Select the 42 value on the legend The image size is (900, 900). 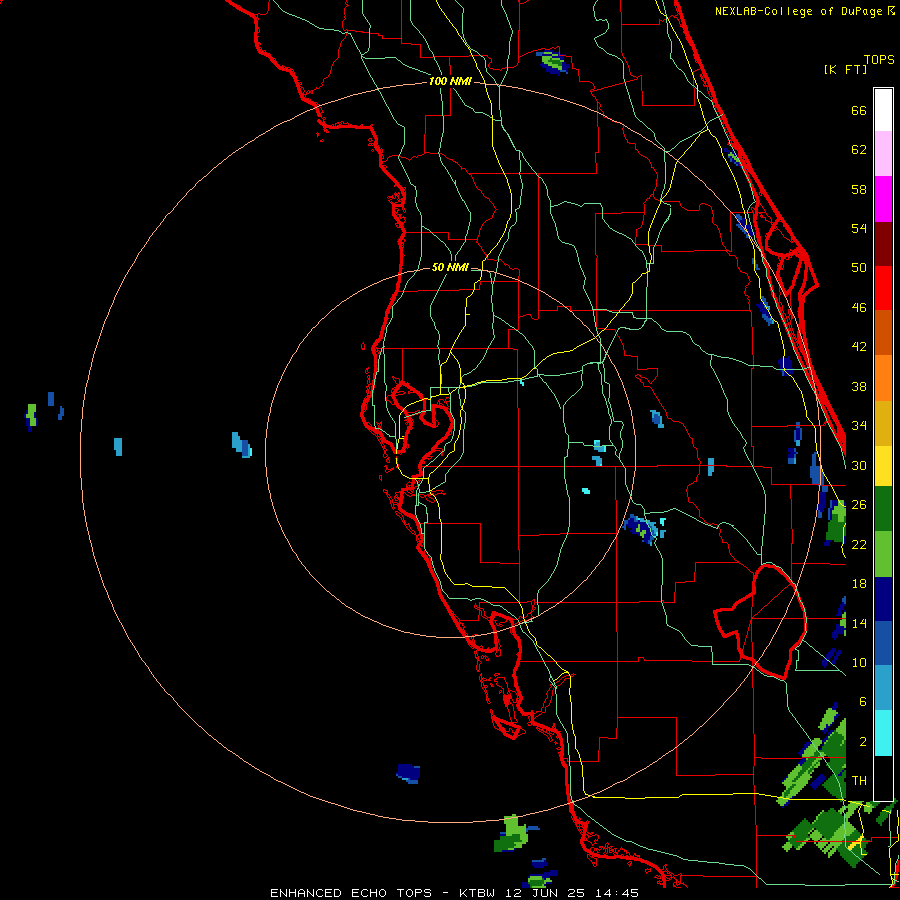click(x=859, y=347)
